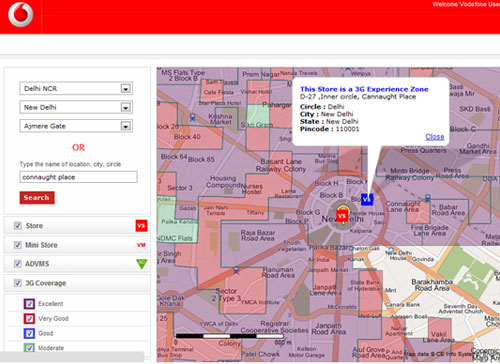Image resolution: width=500 pixels, height=364 pixels.
Task: Click the metro station icon near Babar Road Area
Action: 428,198
